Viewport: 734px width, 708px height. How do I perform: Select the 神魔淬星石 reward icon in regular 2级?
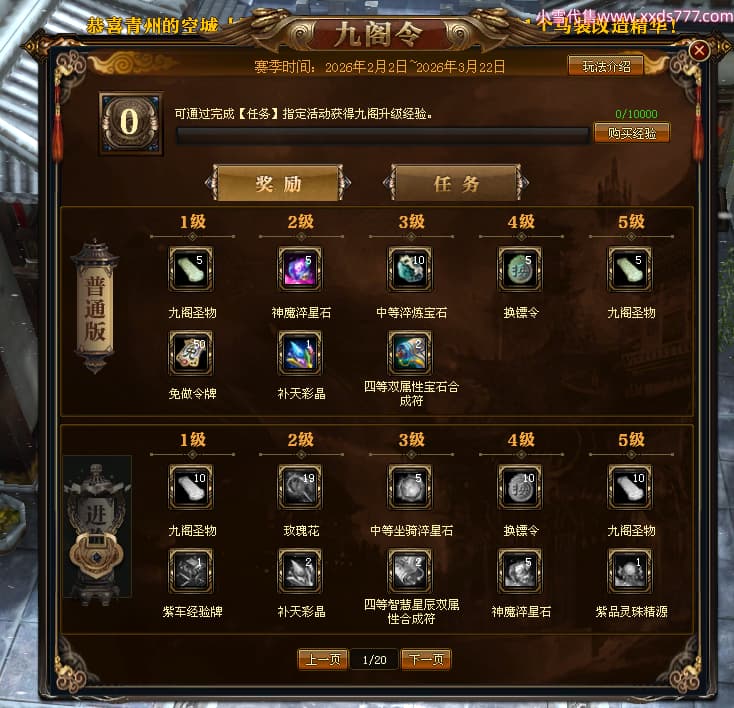pos(300,269)
